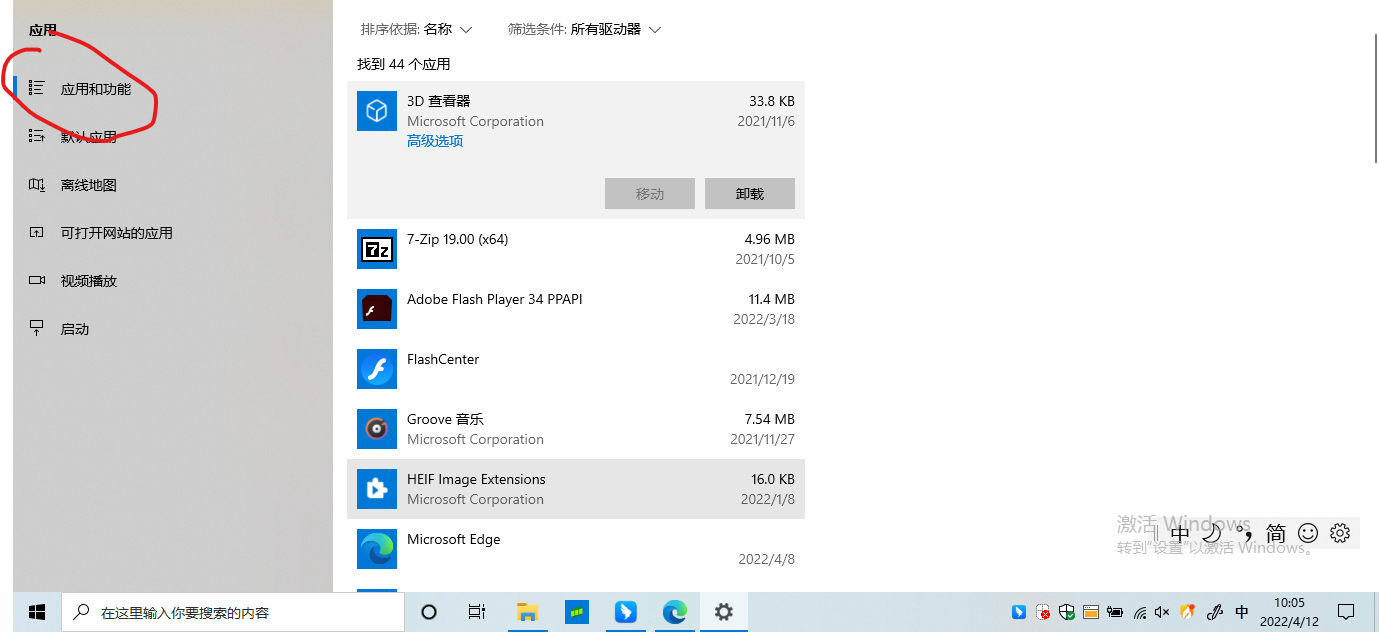
Task: Open File Explorer from taskbar
Action: click(527, 612)
